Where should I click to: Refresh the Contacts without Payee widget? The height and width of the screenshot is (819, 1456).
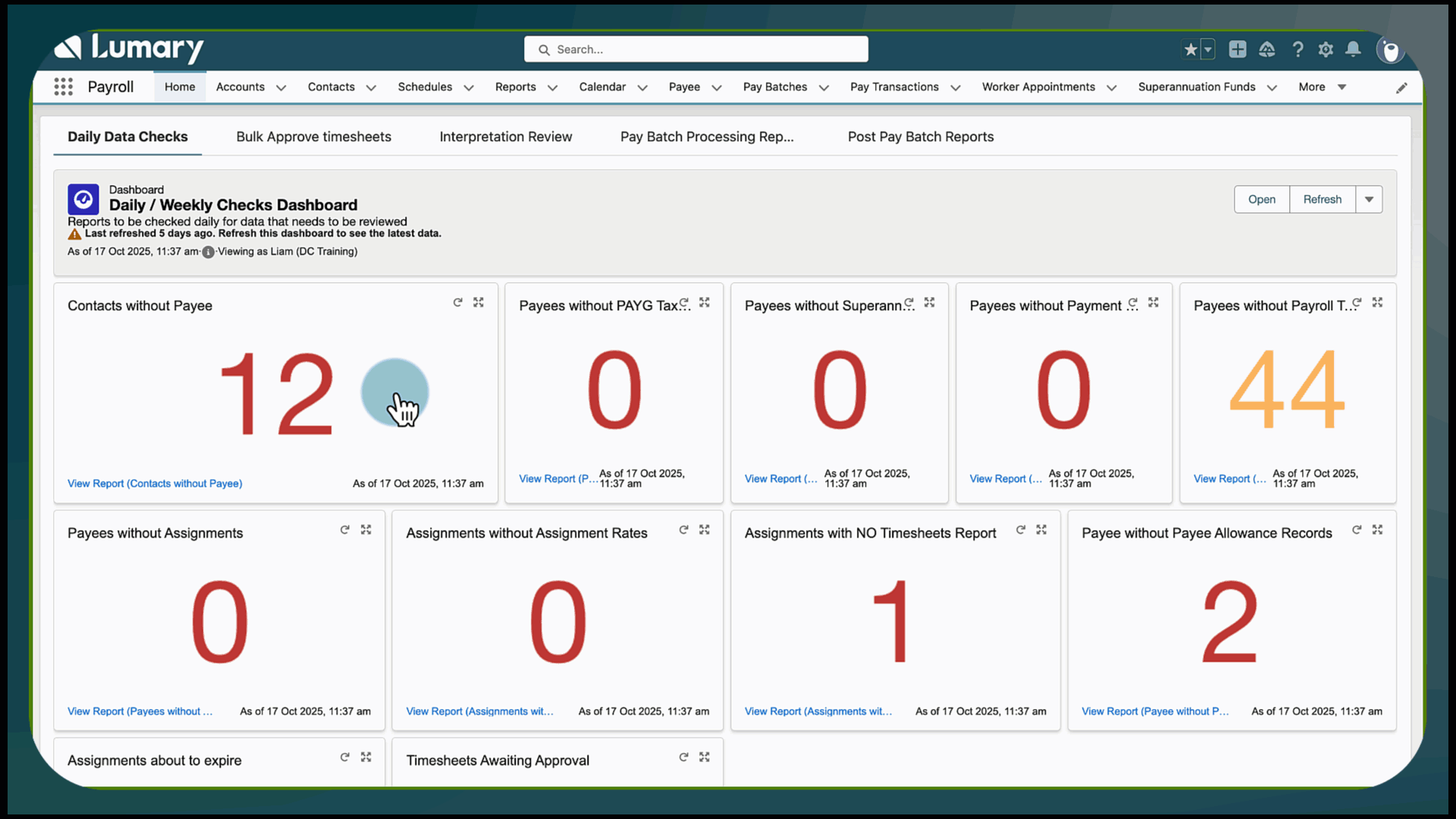click(458, 302)
